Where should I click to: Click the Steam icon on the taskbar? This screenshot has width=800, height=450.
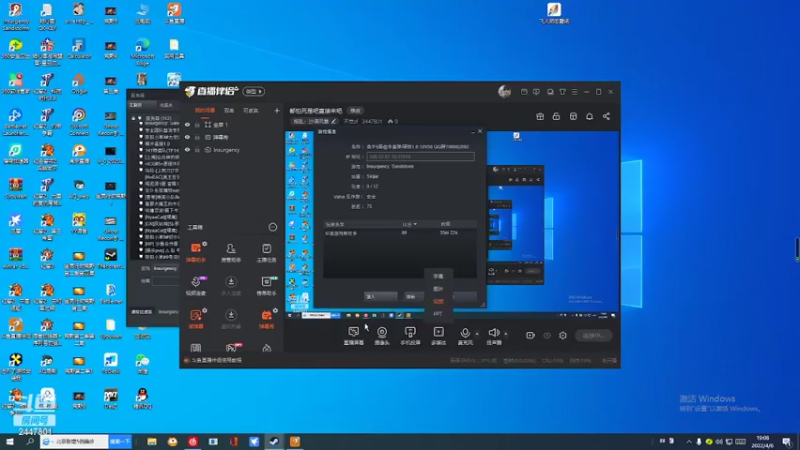274,441
